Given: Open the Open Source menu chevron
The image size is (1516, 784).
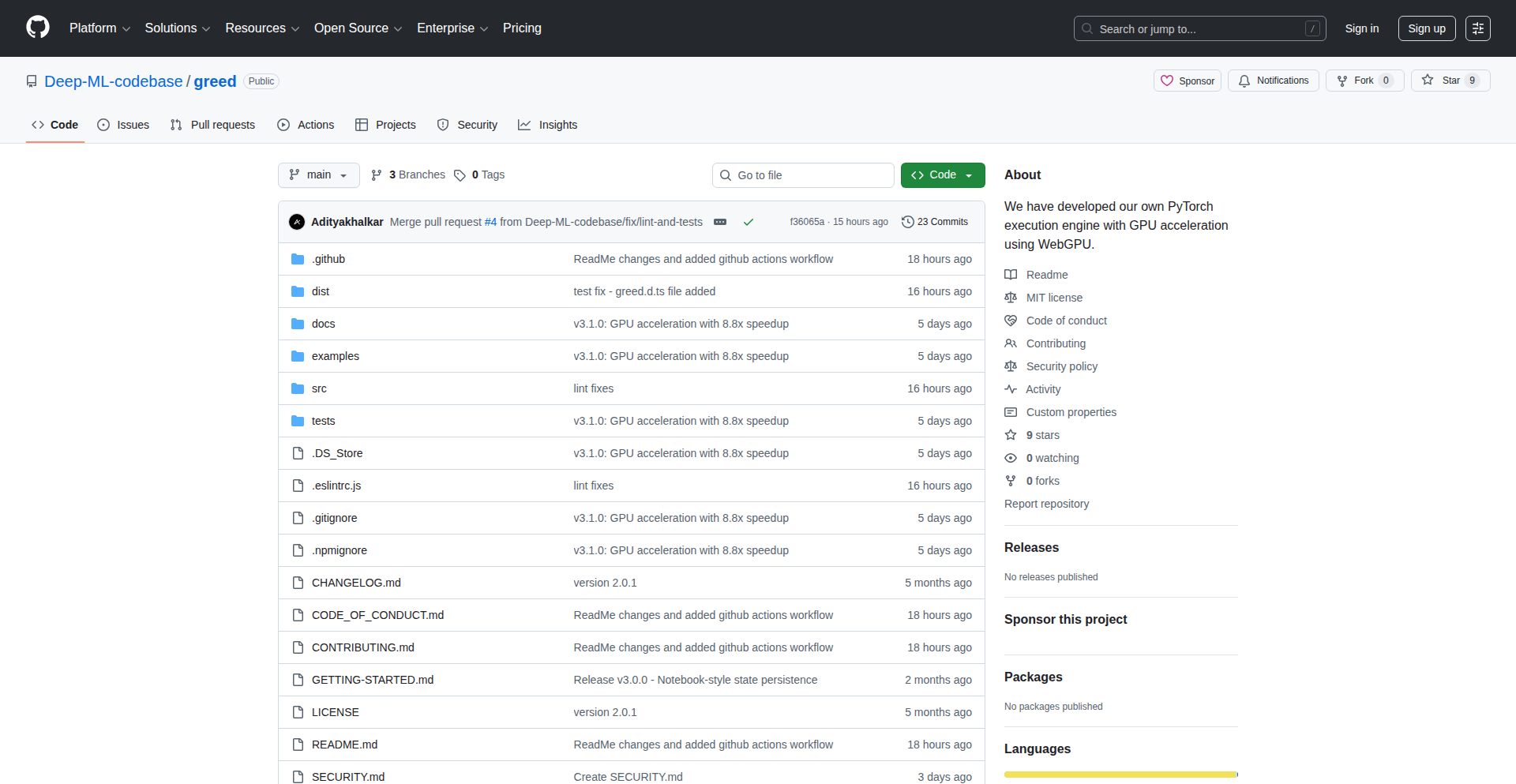Looking at the screenshot, I should pos(399,28).
